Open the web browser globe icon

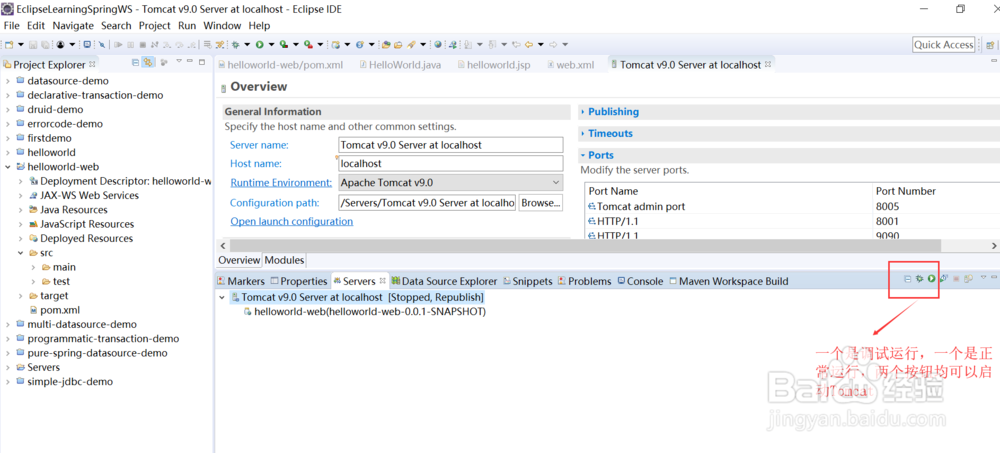[x=438, y=45]
